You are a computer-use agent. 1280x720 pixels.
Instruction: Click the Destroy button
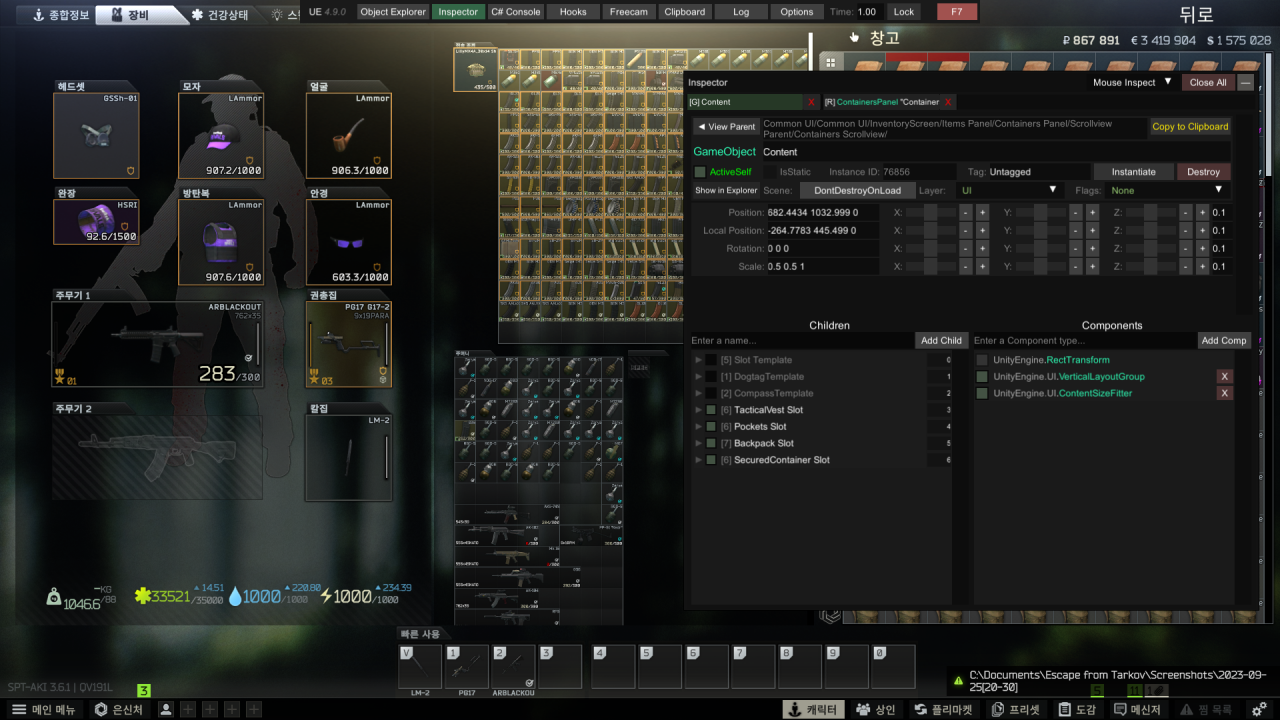tap(1203, 172)
